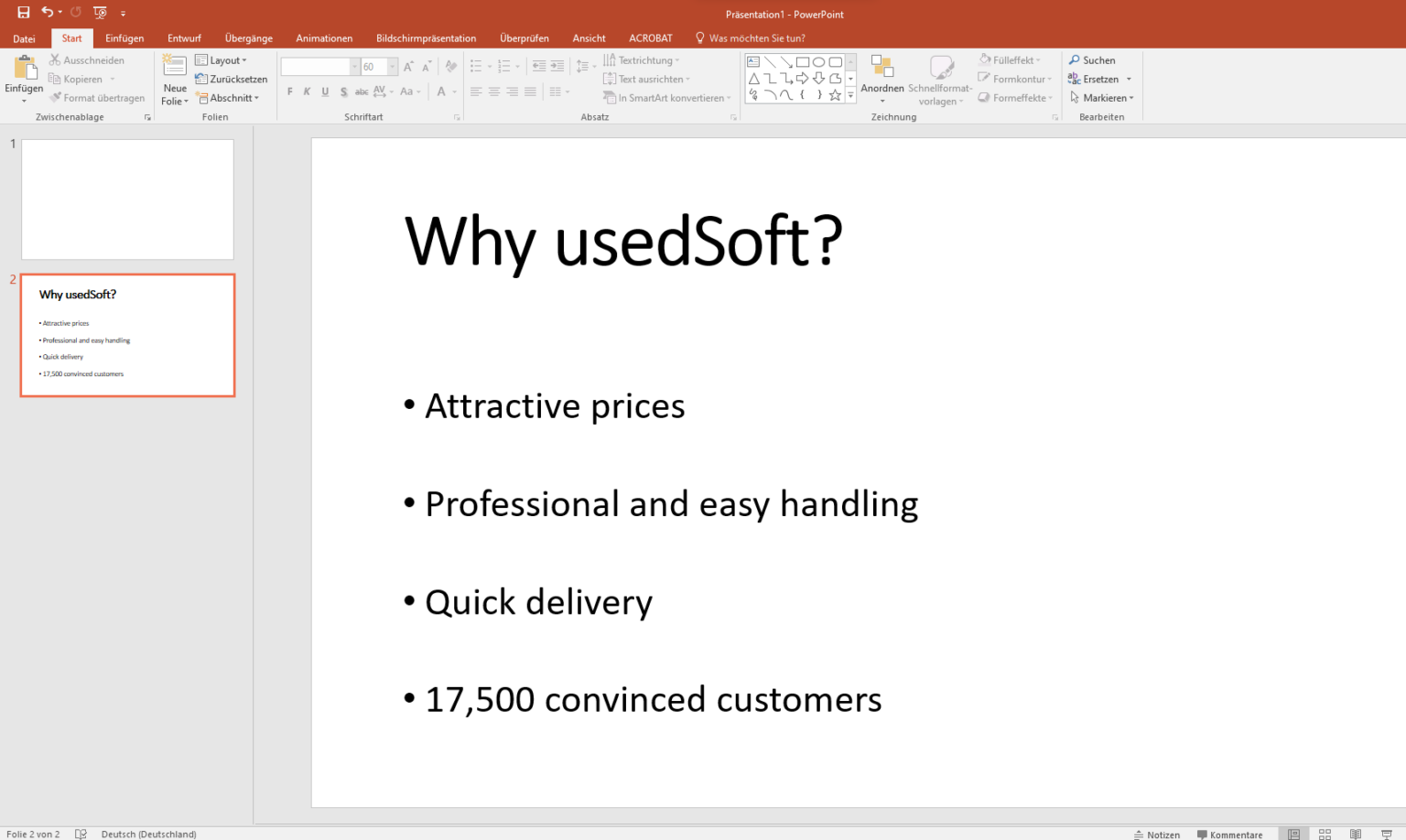Image resolution: width=1406 pixels, height=840 pixels.
Task: Increase the font size
Action: pos(407,66)
